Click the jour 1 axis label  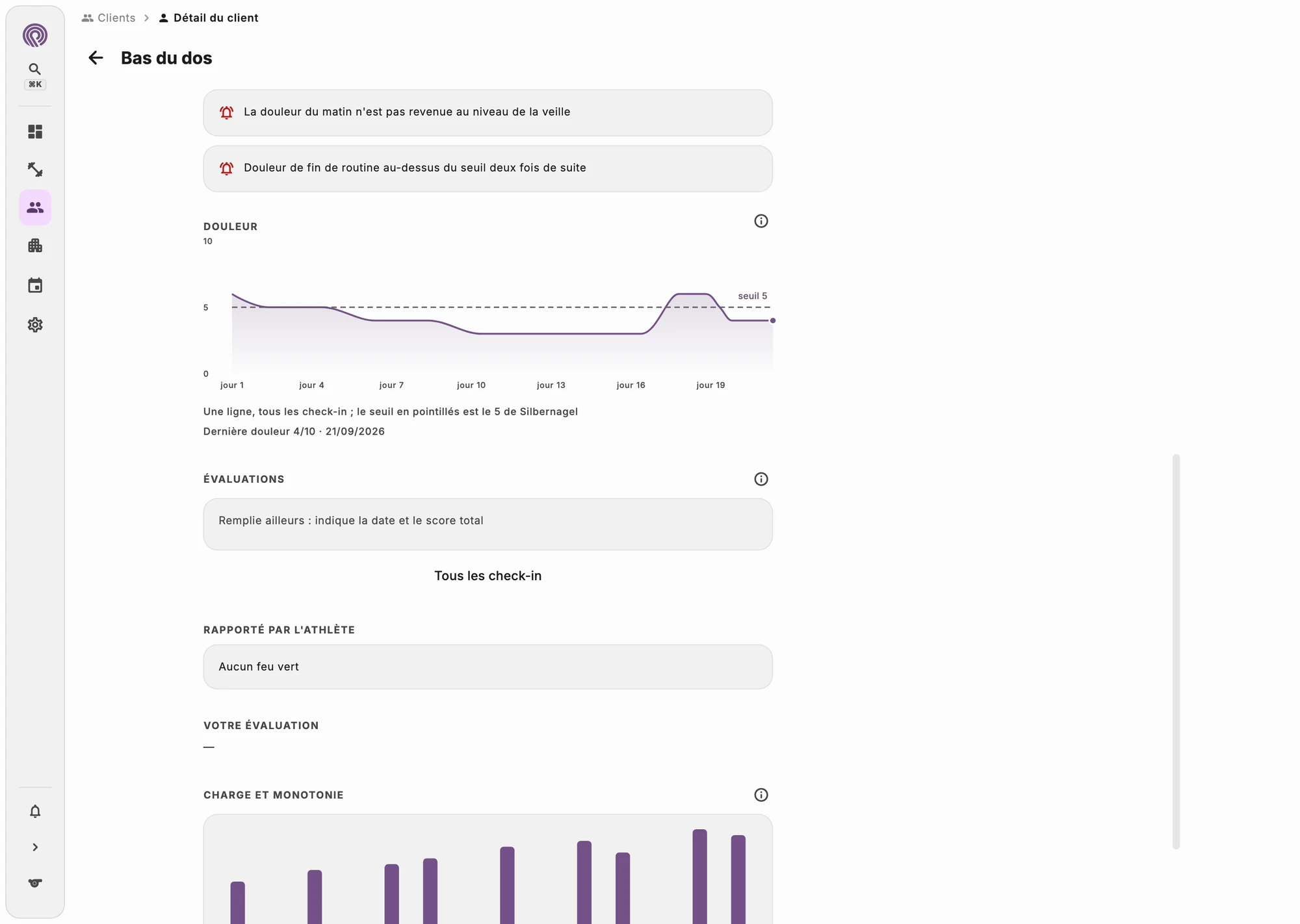tap(232, 385)
